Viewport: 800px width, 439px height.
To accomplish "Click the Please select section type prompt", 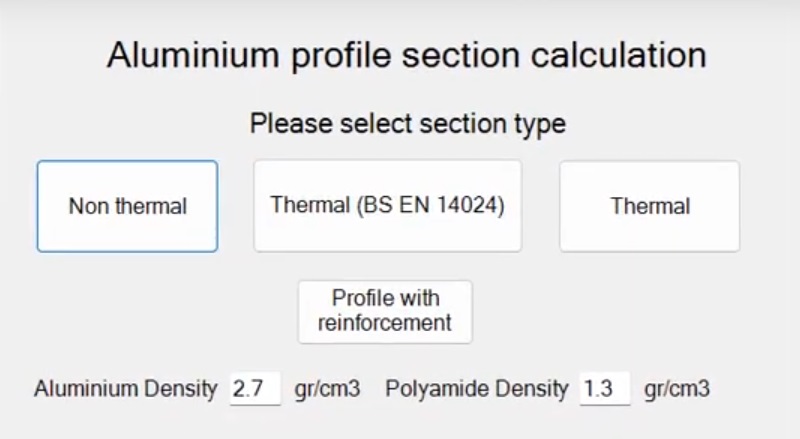I will (407, 124).
